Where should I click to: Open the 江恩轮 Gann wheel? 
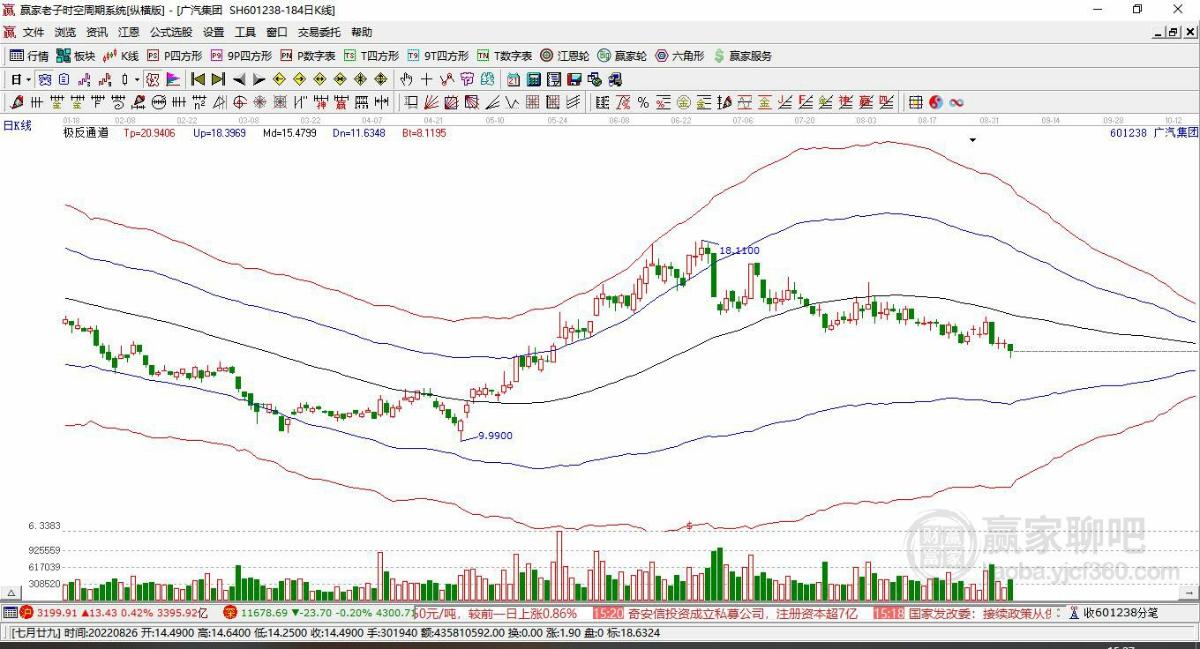[565, 56]
